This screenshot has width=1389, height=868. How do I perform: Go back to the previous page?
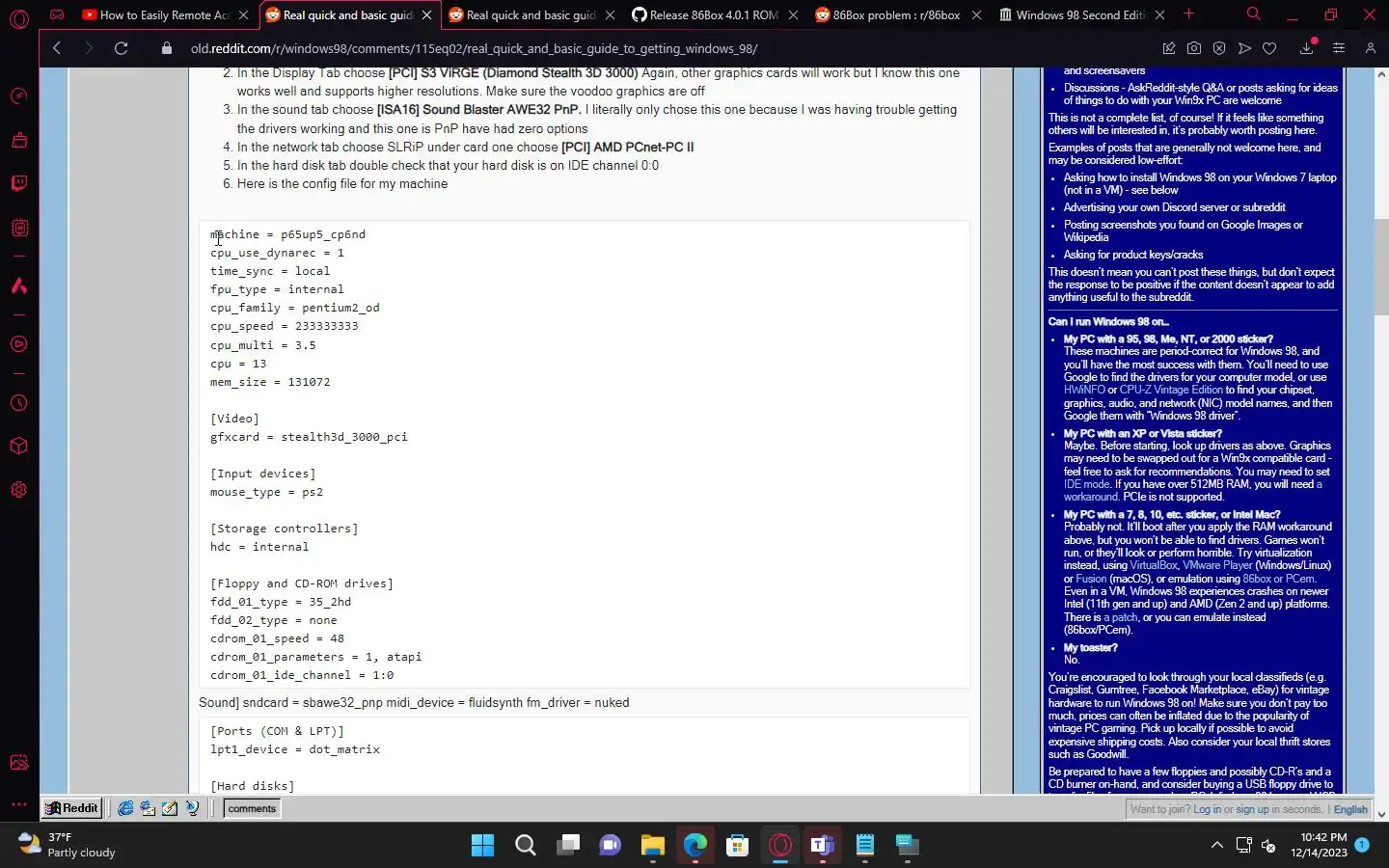[x=57, y=48]
